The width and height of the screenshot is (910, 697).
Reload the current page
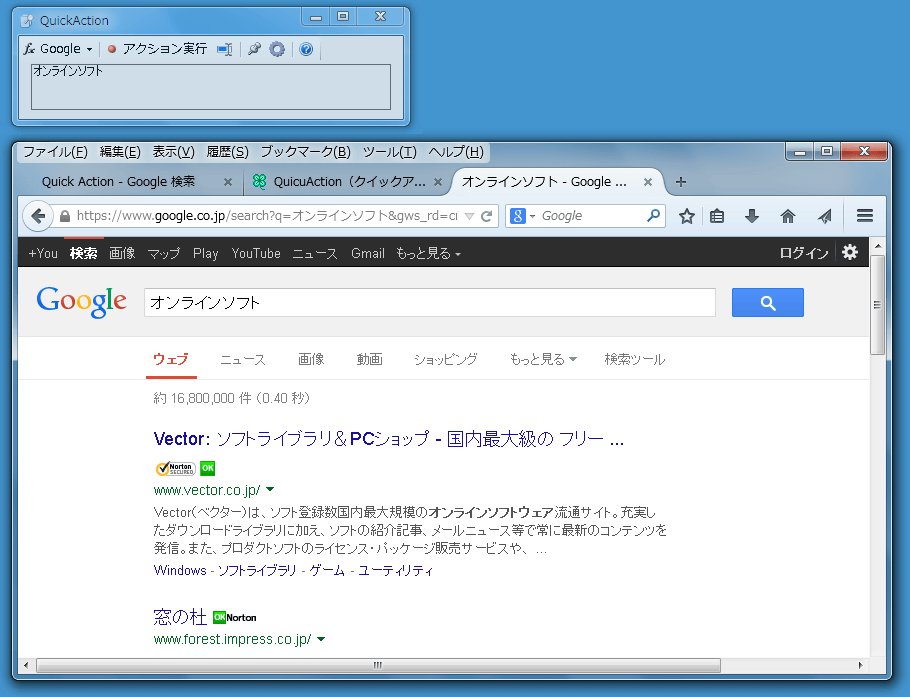click(486, 216)
